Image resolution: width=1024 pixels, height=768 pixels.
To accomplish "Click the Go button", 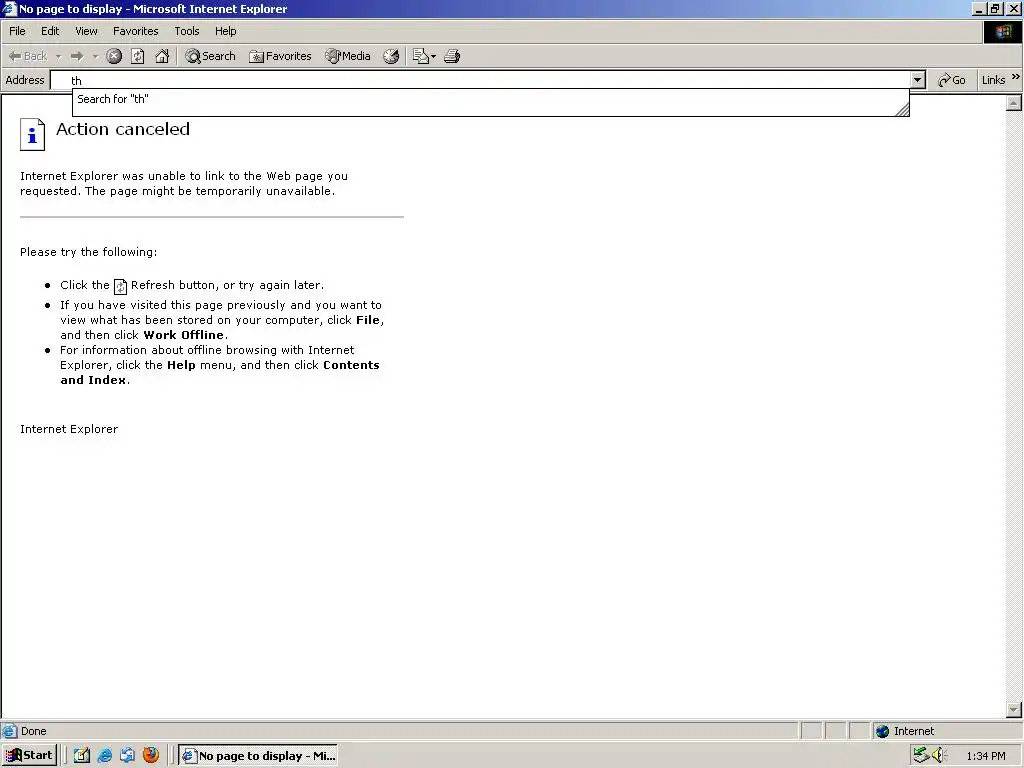I will pos(952,80).
